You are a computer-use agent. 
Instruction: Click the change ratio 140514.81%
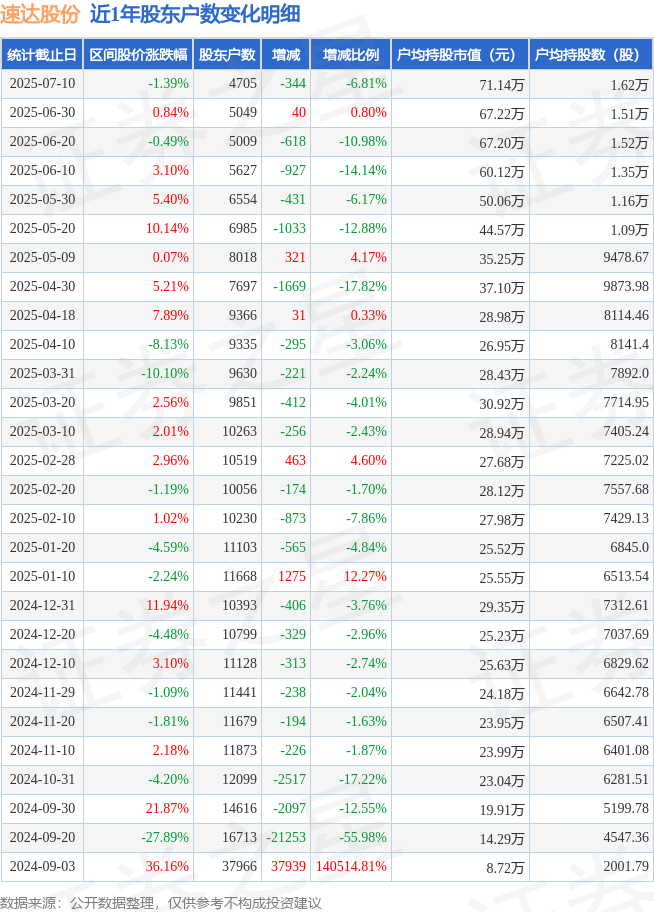351,866
